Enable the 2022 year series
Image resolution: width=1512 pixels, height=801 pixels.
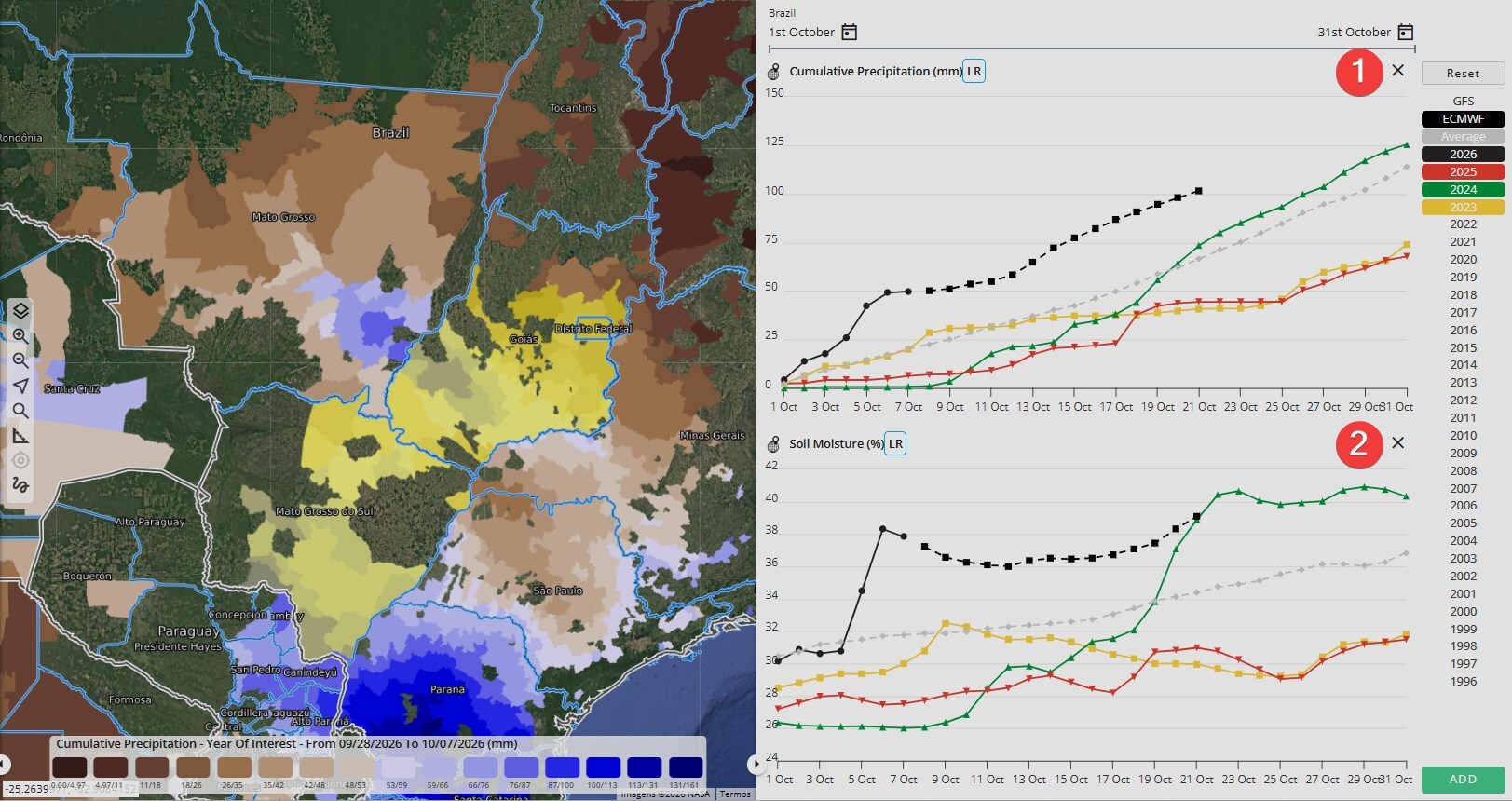[x=1463, y=224]
